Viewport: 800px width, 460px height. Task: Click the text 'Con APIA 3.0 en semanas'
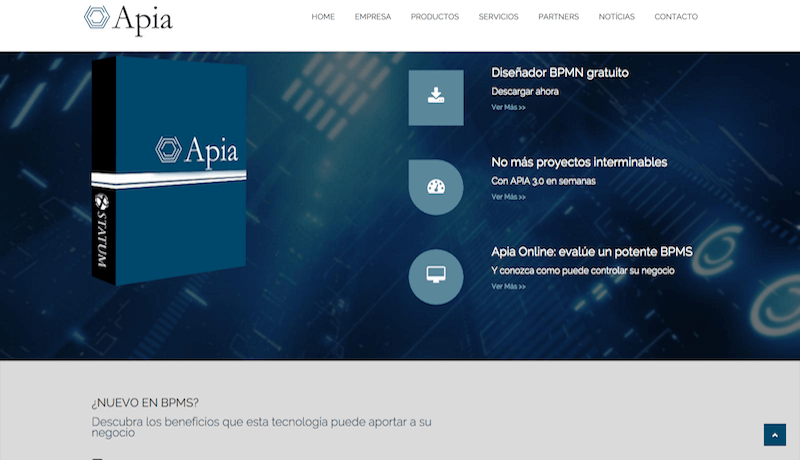point(543,181)
